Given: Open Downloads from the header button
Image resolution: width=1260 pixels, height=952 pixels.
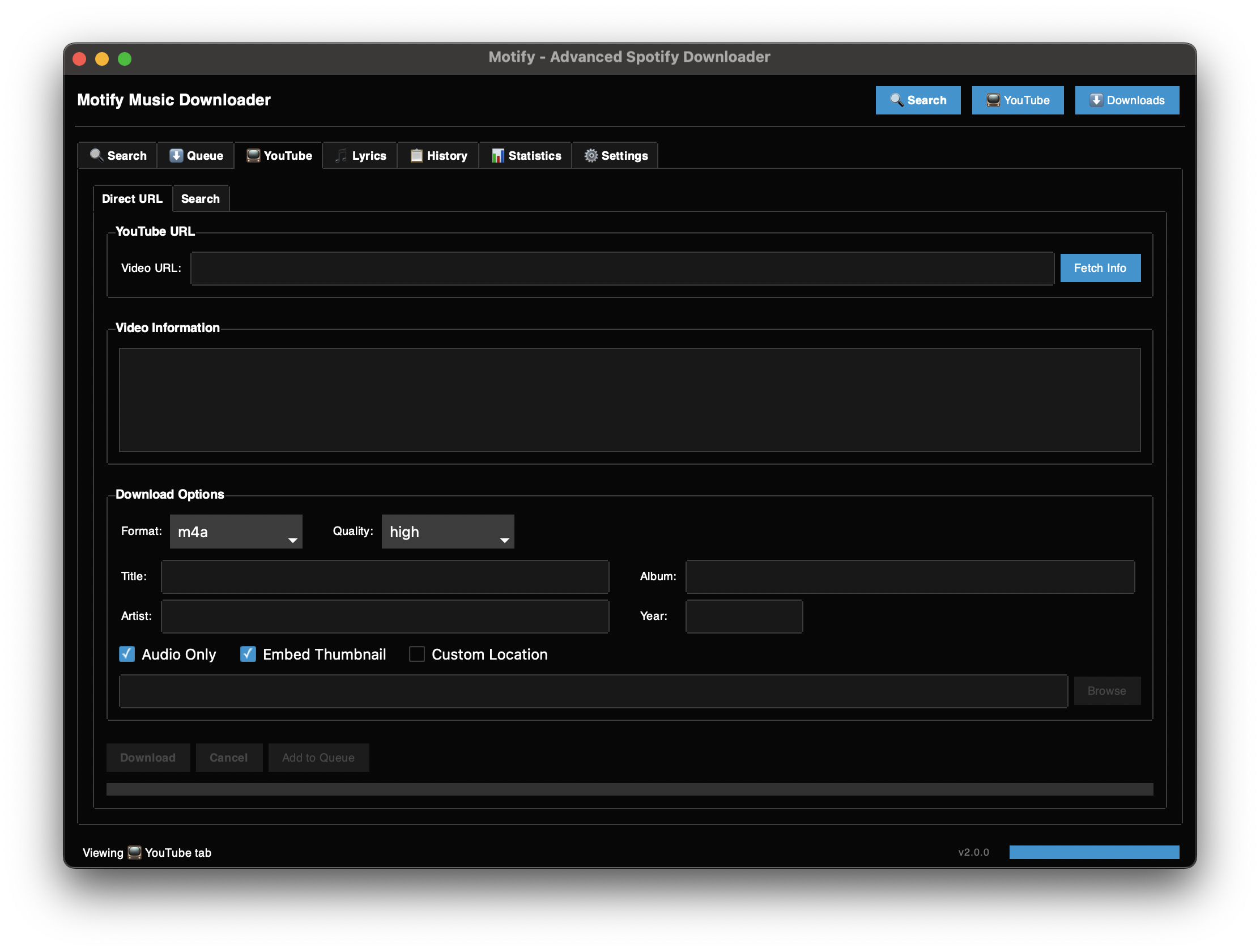Looking at the screenshot, I should (x=1127, y=100).
